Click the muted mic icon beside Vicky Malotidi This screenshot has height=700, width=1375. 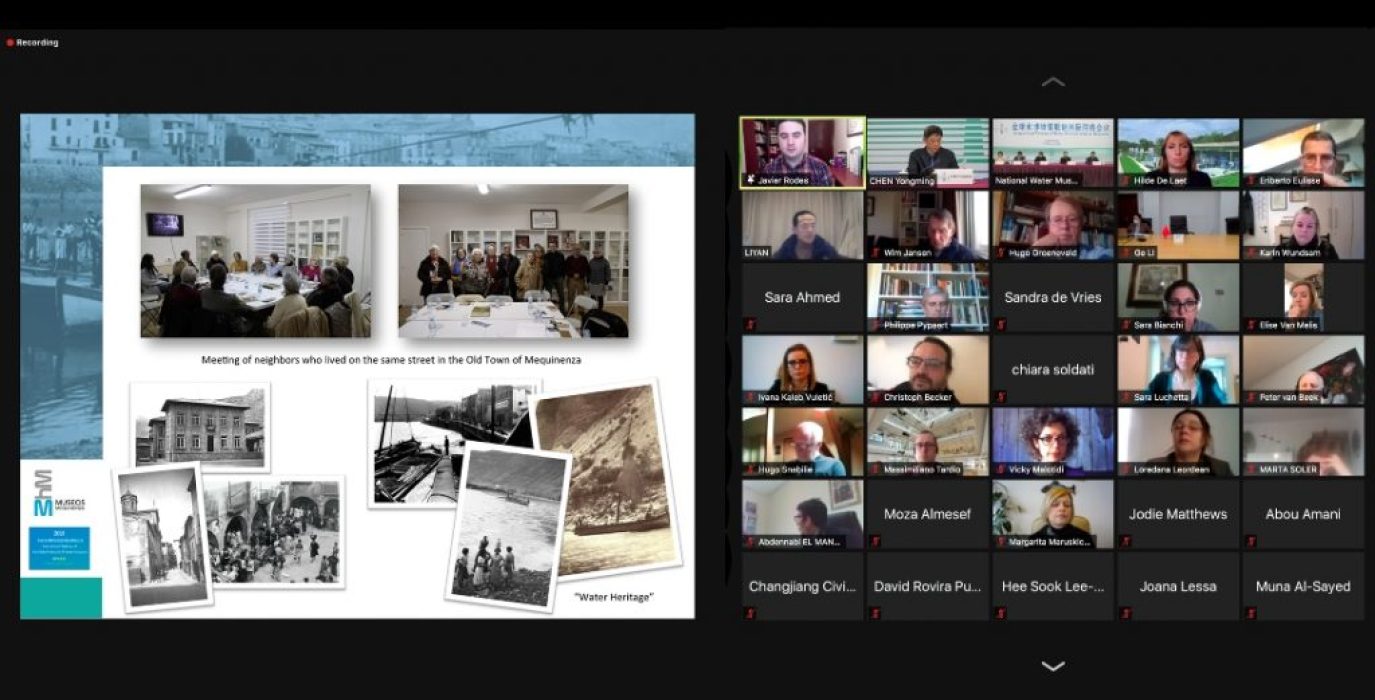coord(1000,469)
